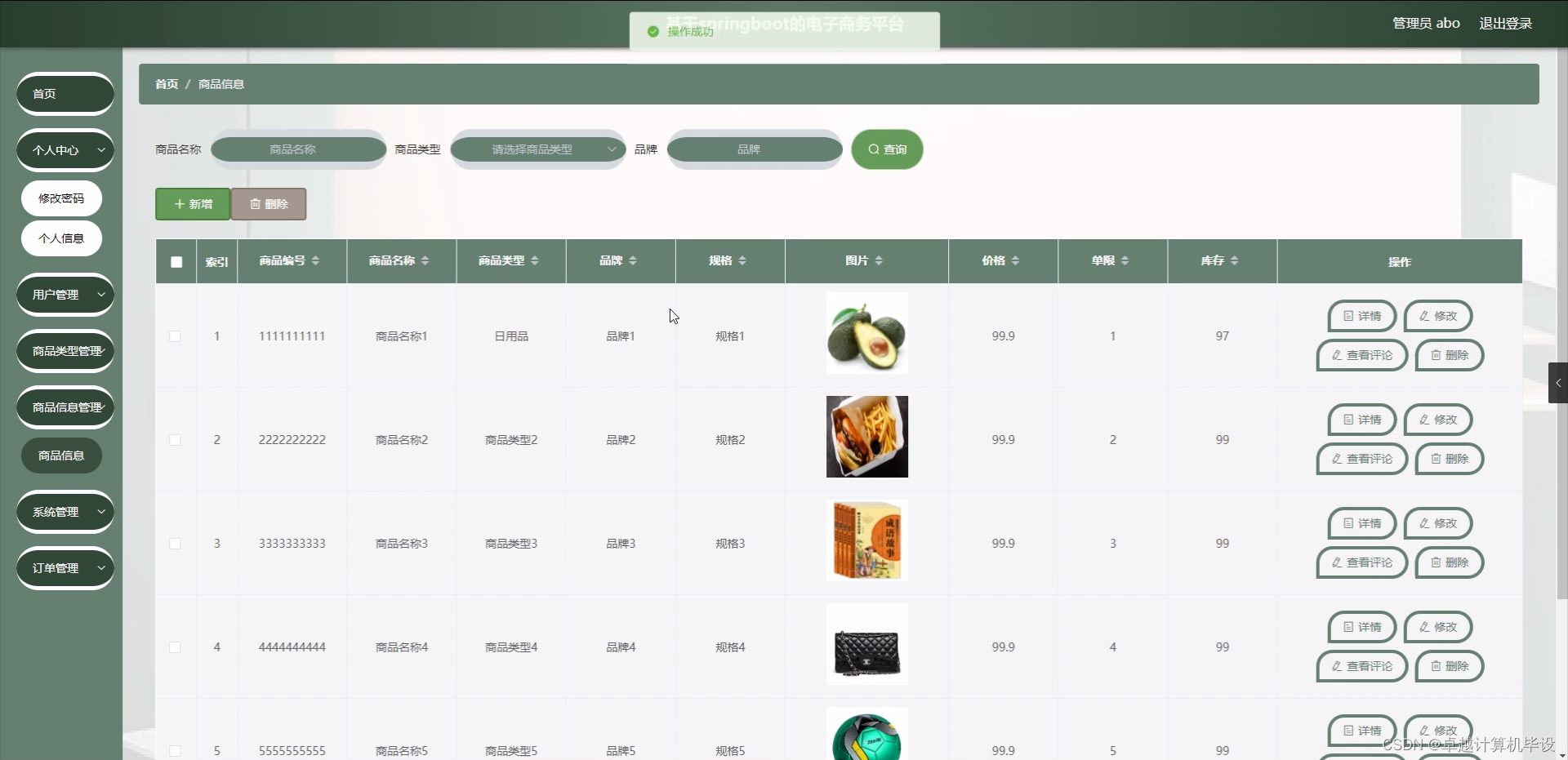This screenshot has height=760, width=1568.
Task: Click the trash icon to 删除 row 4
Action: pyautogui.click(x=1435, y=666)
